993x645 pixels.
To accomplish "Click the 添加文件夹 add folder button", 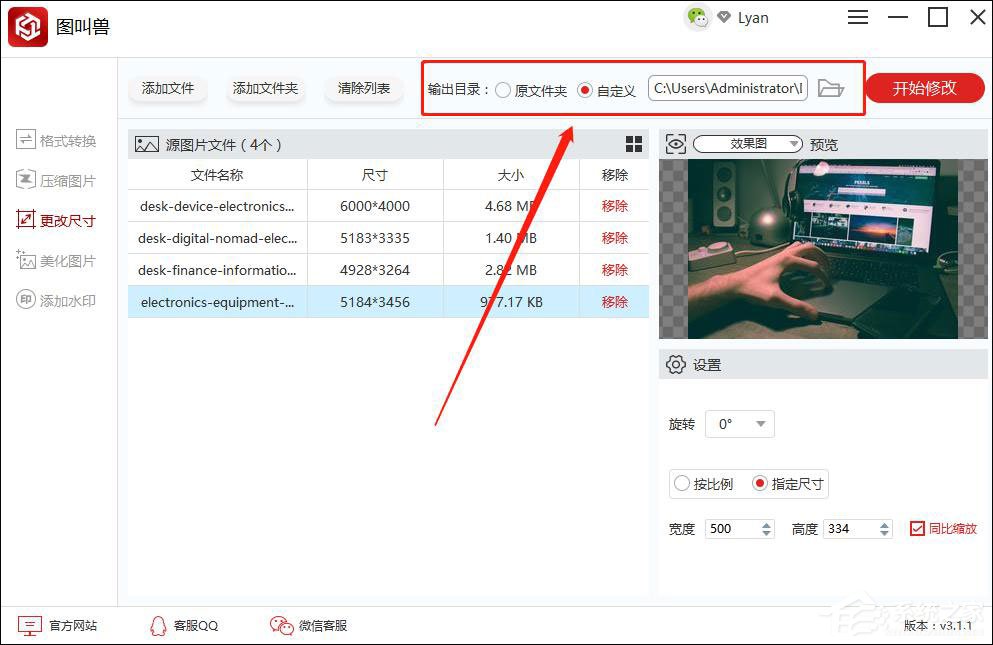I will (265, 88).
